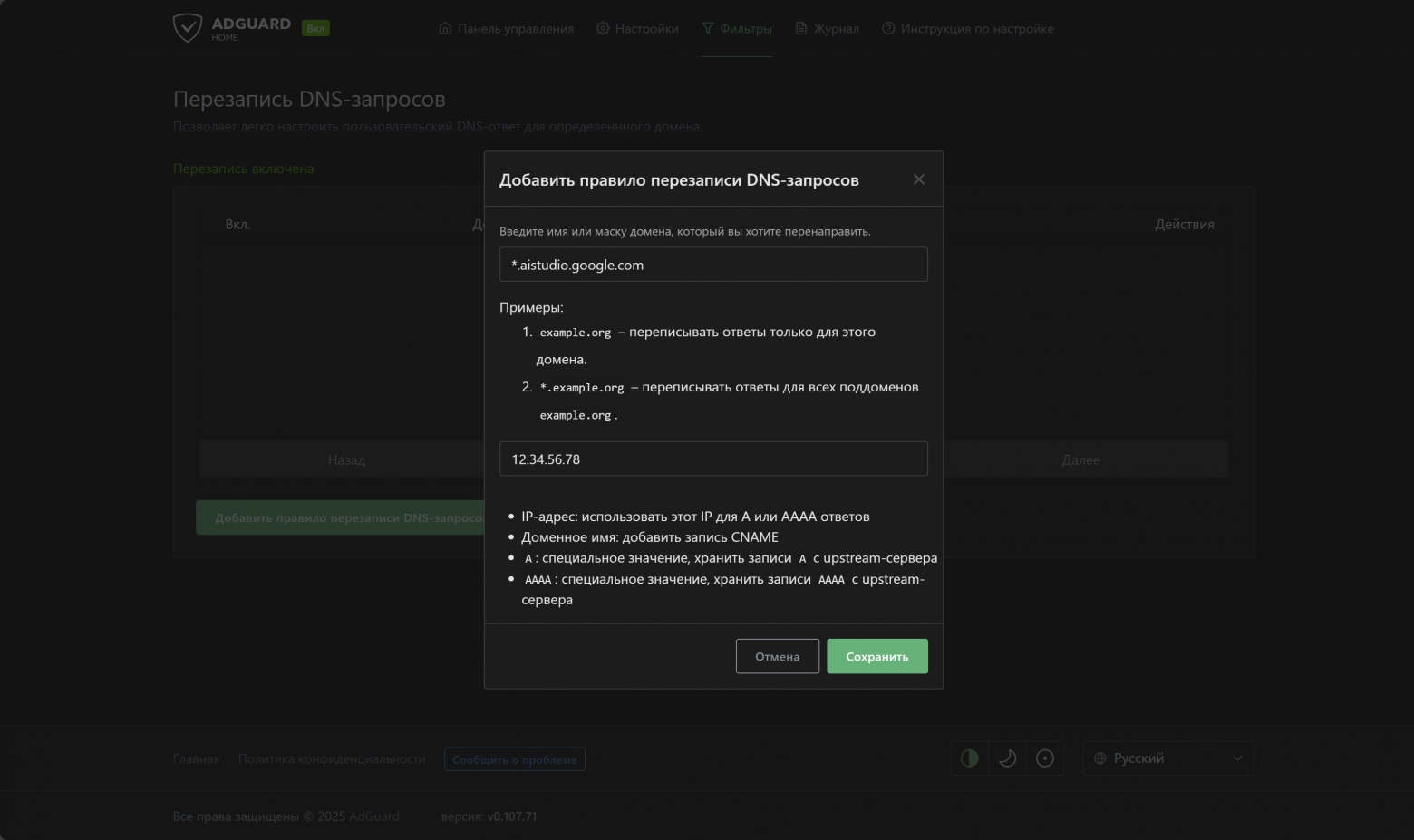The image size is (1414, 840).
Task: Select the sun icon to enable light theme
Action: point(1046,758)
